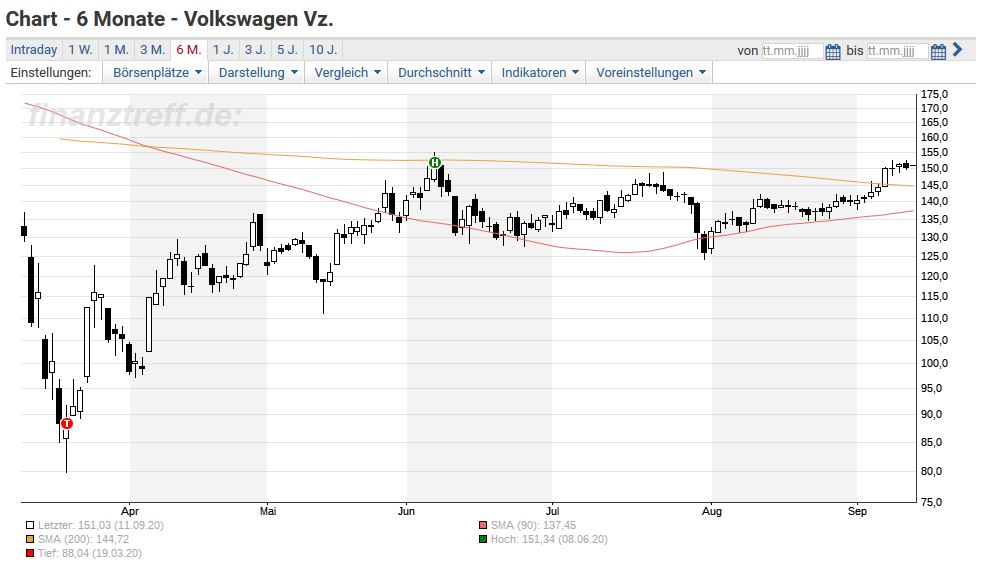
Task: Click the pink SMA (90) legend swatch
Action: (483, 525)
